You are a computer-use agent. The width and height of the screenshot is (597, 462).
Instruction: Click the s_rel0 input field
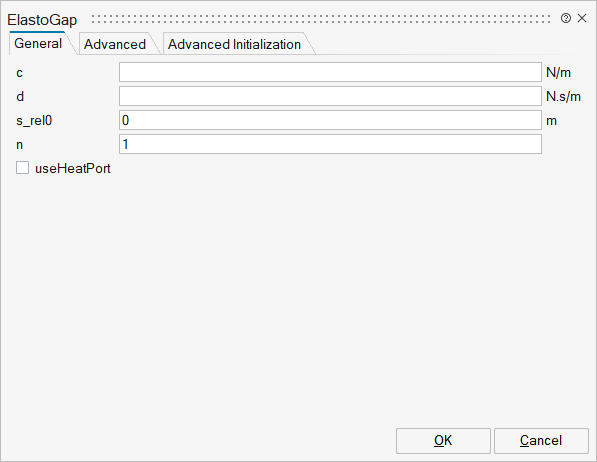pos(330,120)
